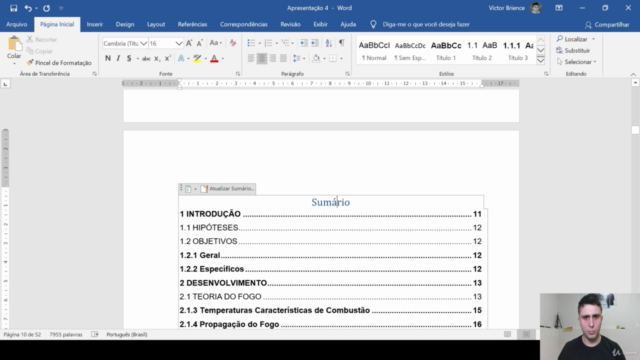Toggle underline (S) formatting
Viewport: 640px width, 360px height.
pos(129,58)
